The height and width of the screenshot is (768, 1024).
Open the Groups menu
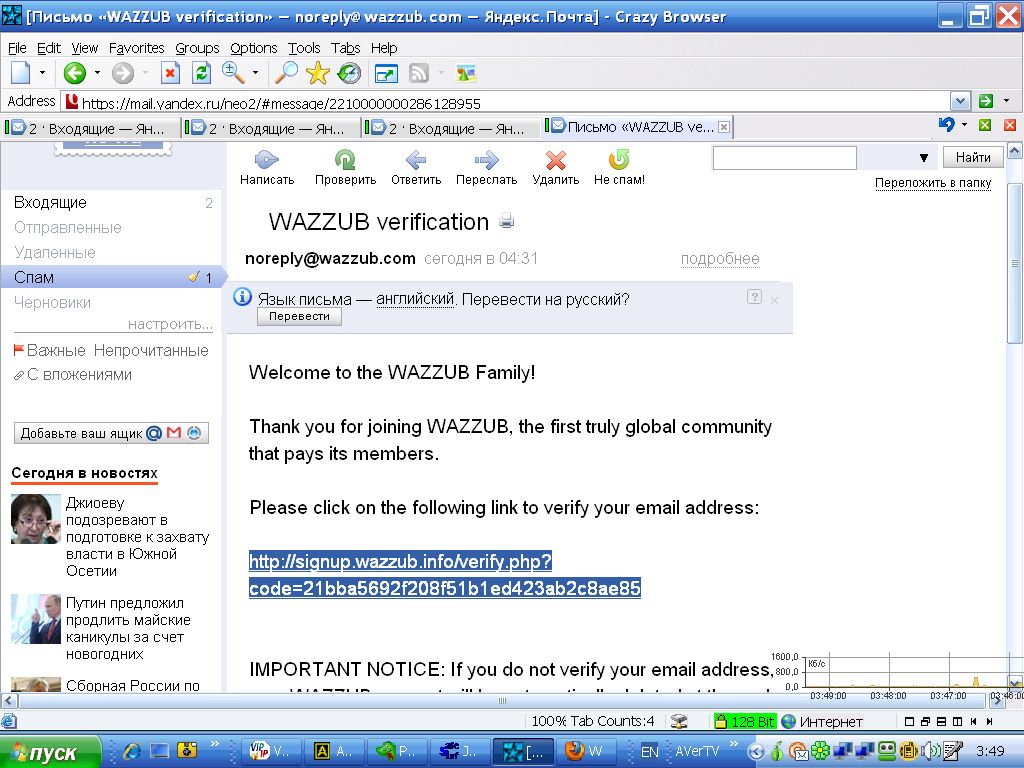pos(197,48)
